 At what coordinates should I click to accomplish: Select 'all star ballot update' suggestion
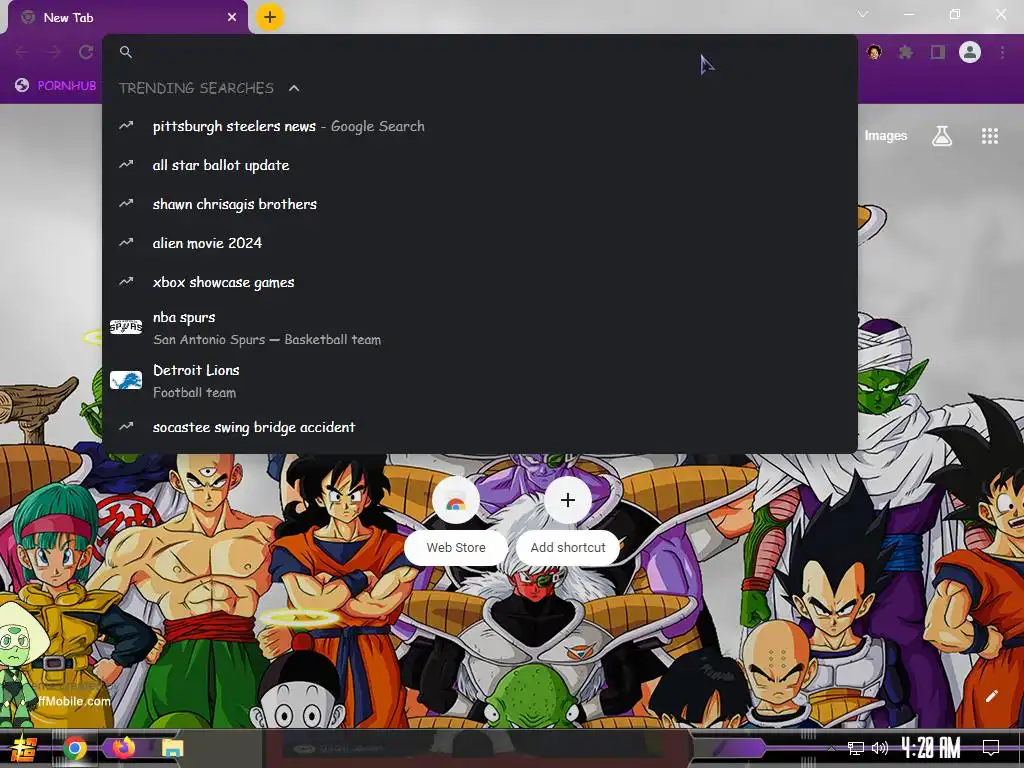coord(479,165)
